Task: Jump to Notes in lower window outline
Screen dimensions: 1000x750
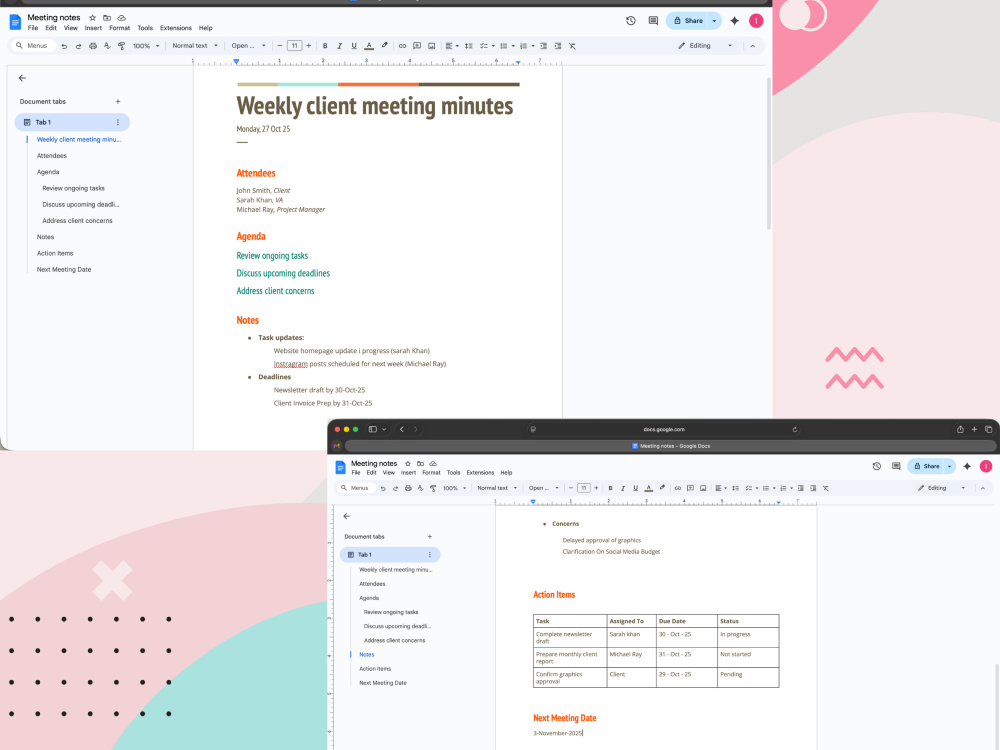Action: pos(367,655)
